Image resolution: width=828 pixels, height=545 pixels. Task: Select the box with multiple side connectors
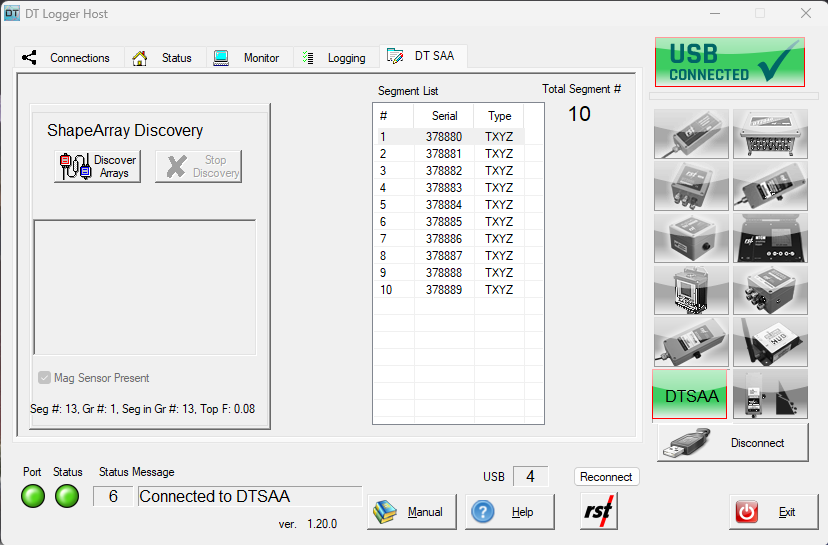(x=770, y=290)
